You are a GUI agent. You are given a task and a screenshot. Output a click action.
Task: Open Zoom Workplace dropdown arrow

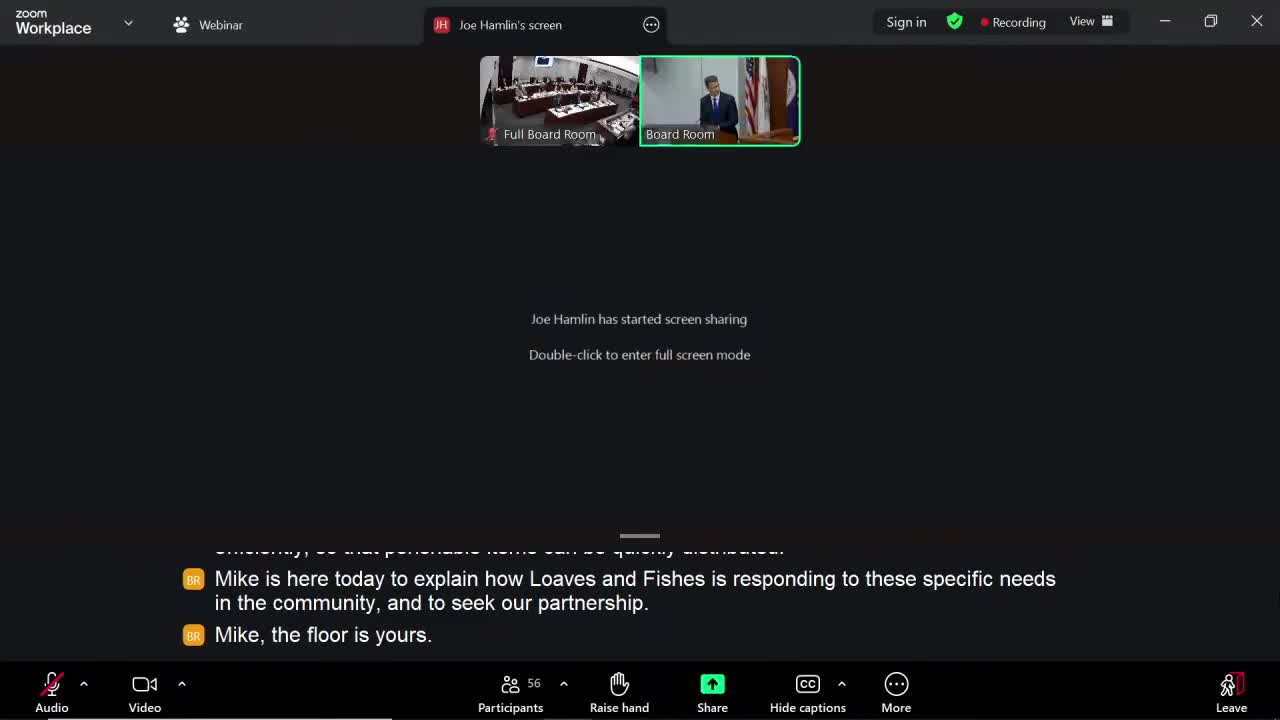tap(128, 22)
